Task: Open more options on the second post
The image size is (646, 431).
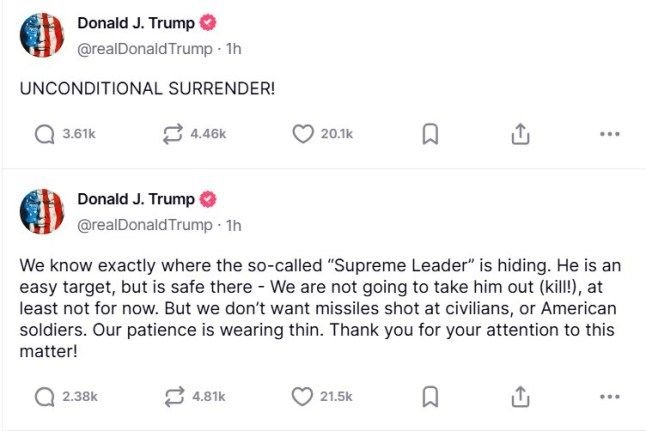Action: click(610, 397)
